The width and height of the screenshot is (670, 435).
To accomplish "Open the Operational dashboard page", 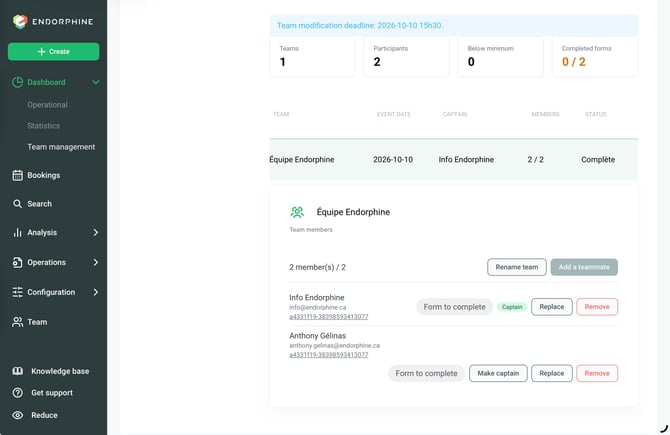I will [47, 105].
